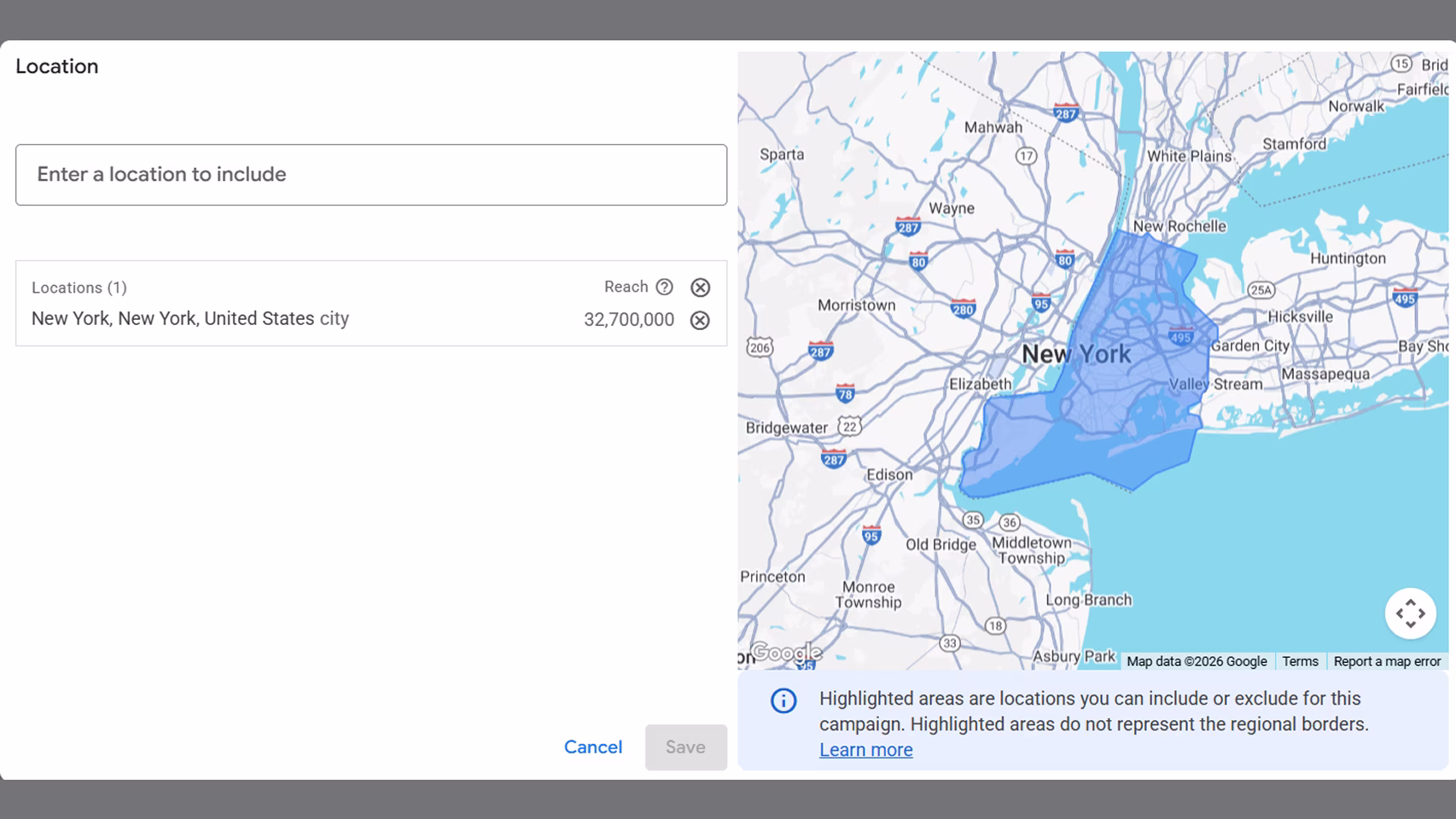This screenshot has width=1456, height=819.
Task: Click the Route 206 shield on map
Action: 760,347
